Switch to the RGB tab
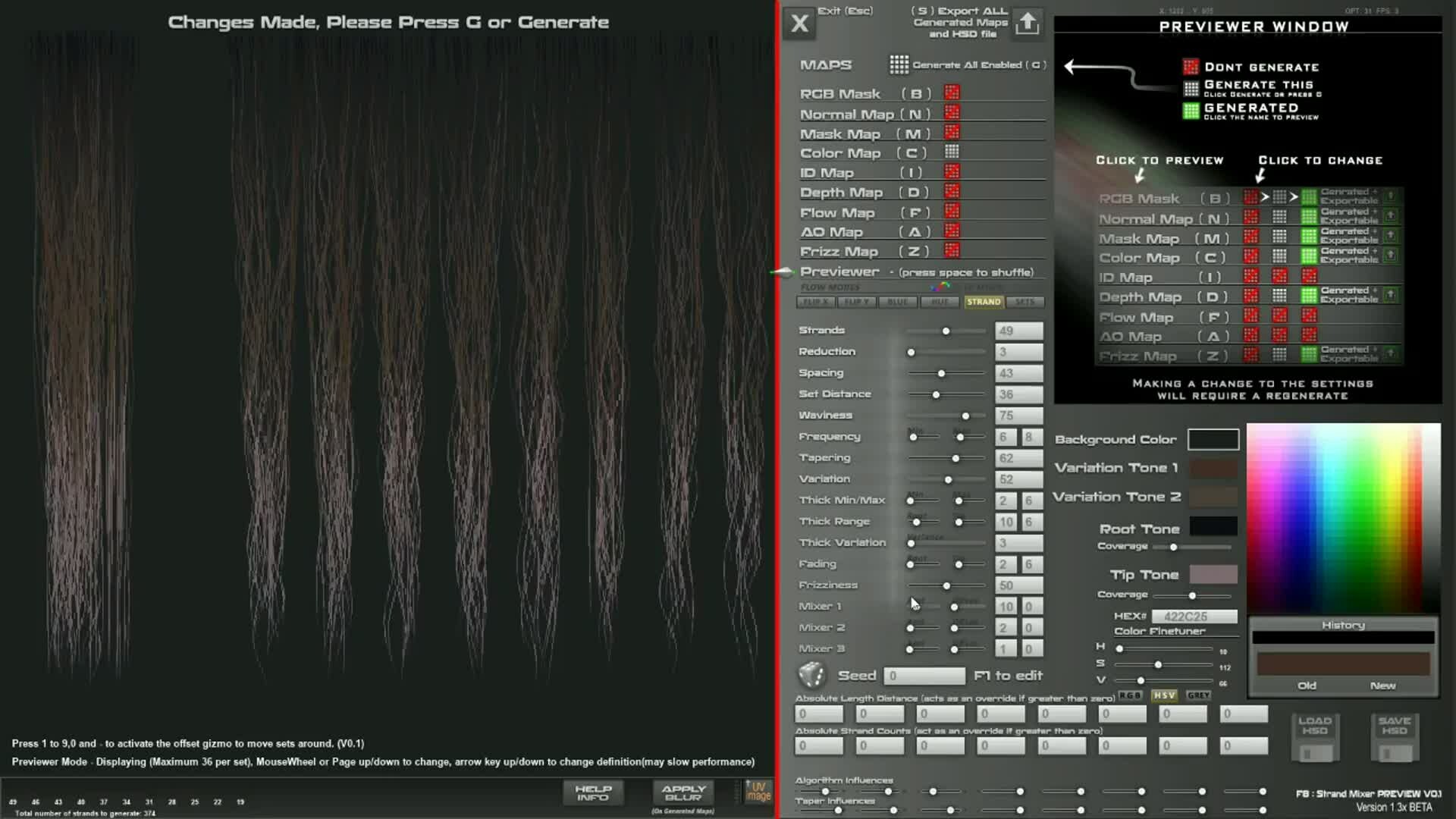The height and width of the screenshot is (819, 1456). coord(1131,695)
